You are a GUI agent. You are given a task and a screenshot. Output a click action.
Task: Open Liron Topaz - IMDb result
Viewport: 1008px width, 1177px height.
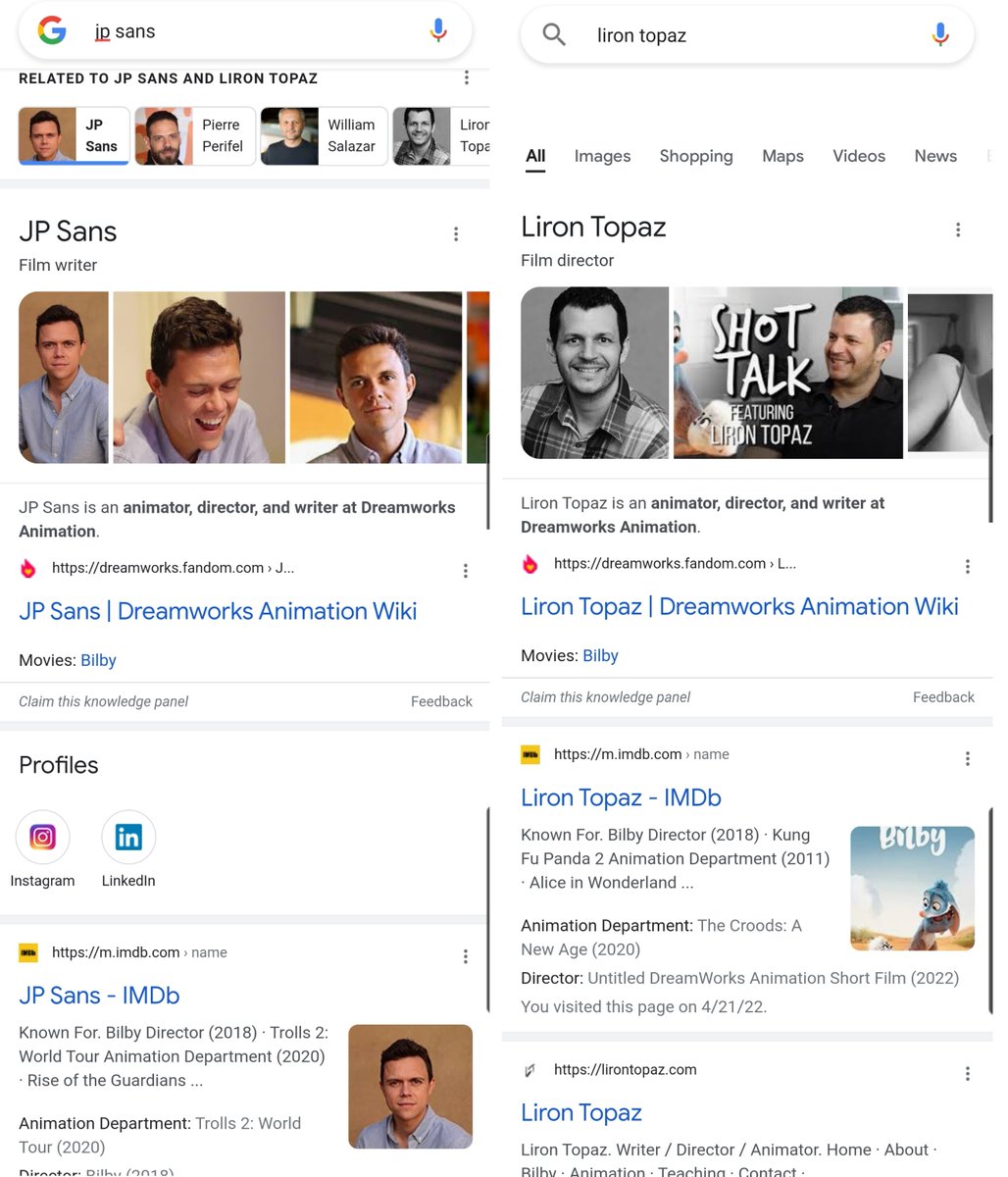coord(621,797)
